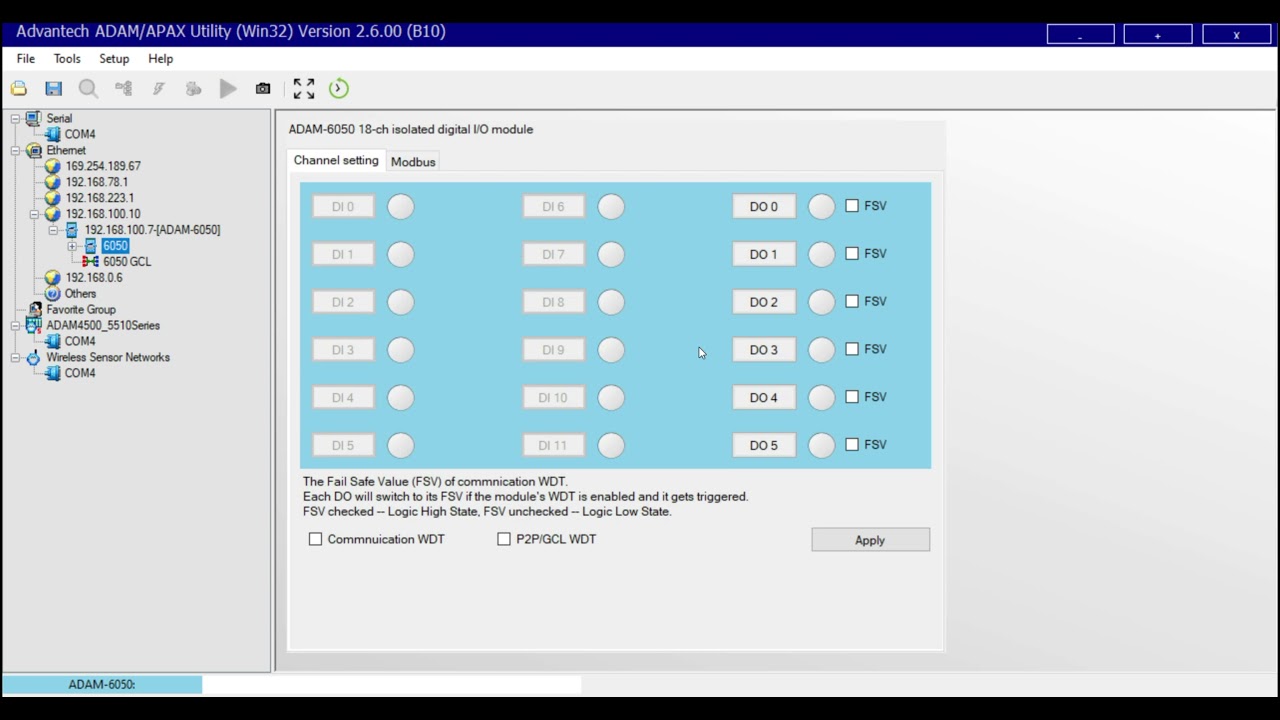The image size is (1280, 720).
Task: Select COM4 under Wireless Sensor Networks
Action: click(80, 373)
